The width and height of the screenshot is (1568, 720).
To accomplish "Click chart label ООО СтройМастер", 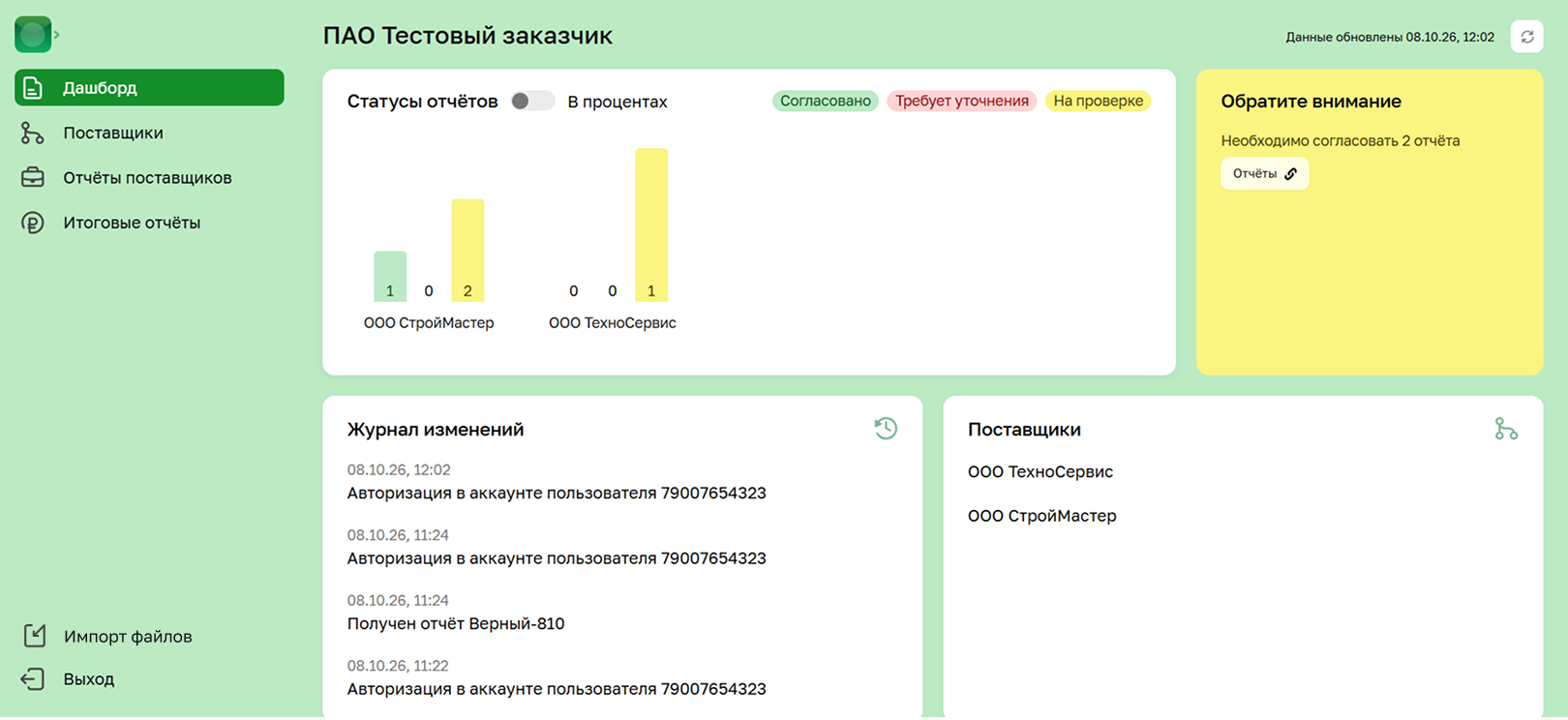I will coord(429,323).
